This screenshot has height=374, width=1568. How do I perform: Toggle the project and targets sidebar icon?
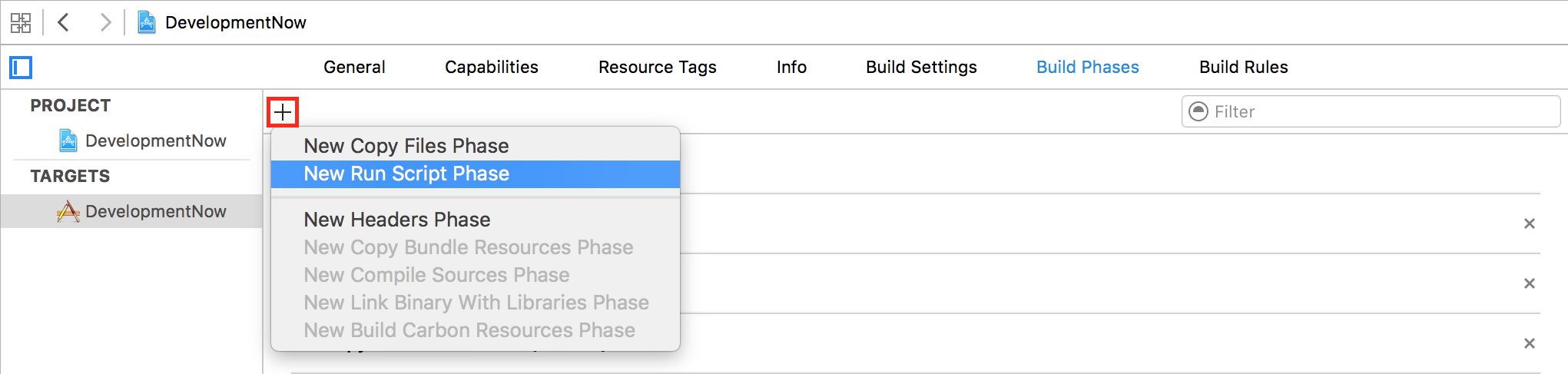click(21, 68)
